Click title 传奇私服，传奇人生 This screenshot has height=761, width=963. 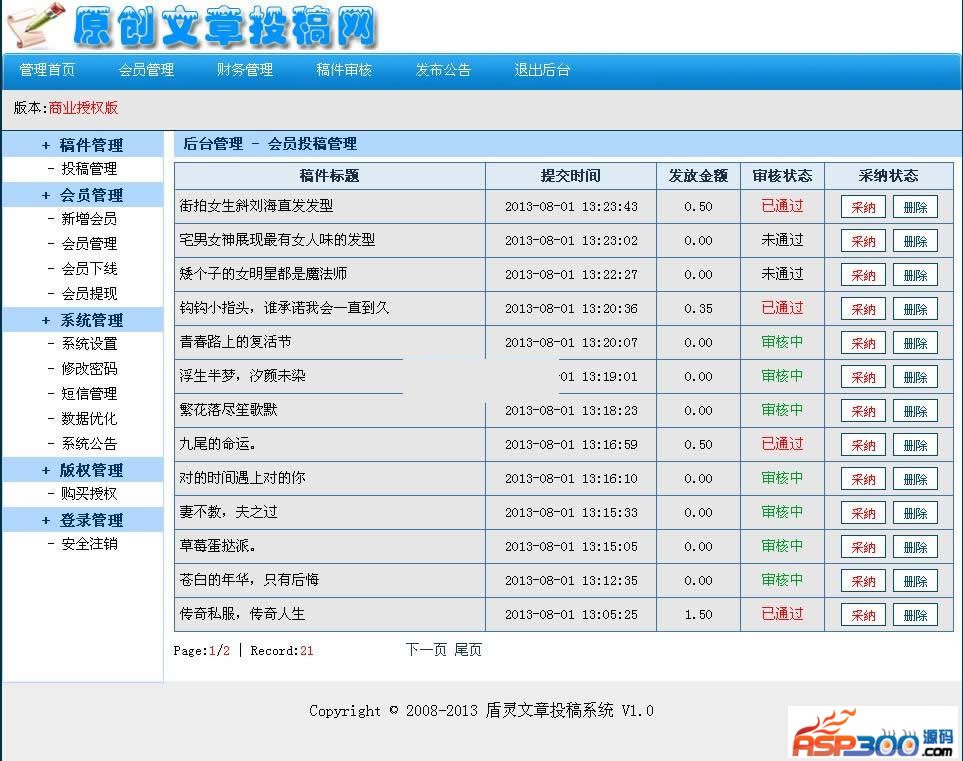pyautogui.click(x=242, y=614)
